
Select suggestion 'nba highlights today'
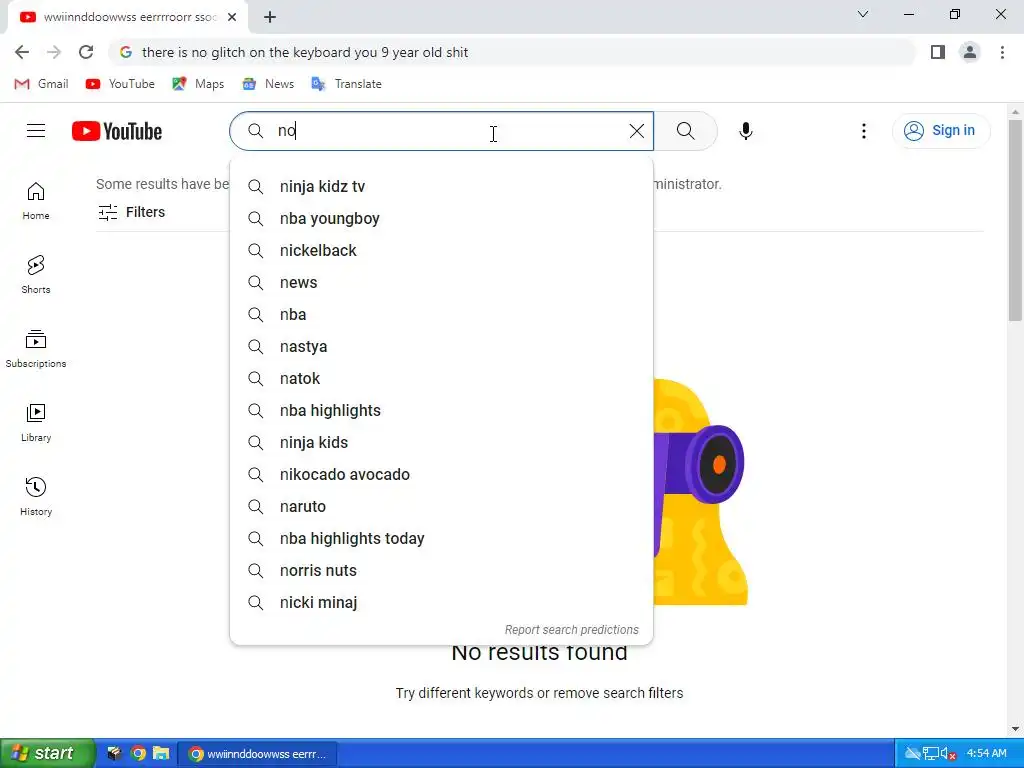tap(441, 539)
